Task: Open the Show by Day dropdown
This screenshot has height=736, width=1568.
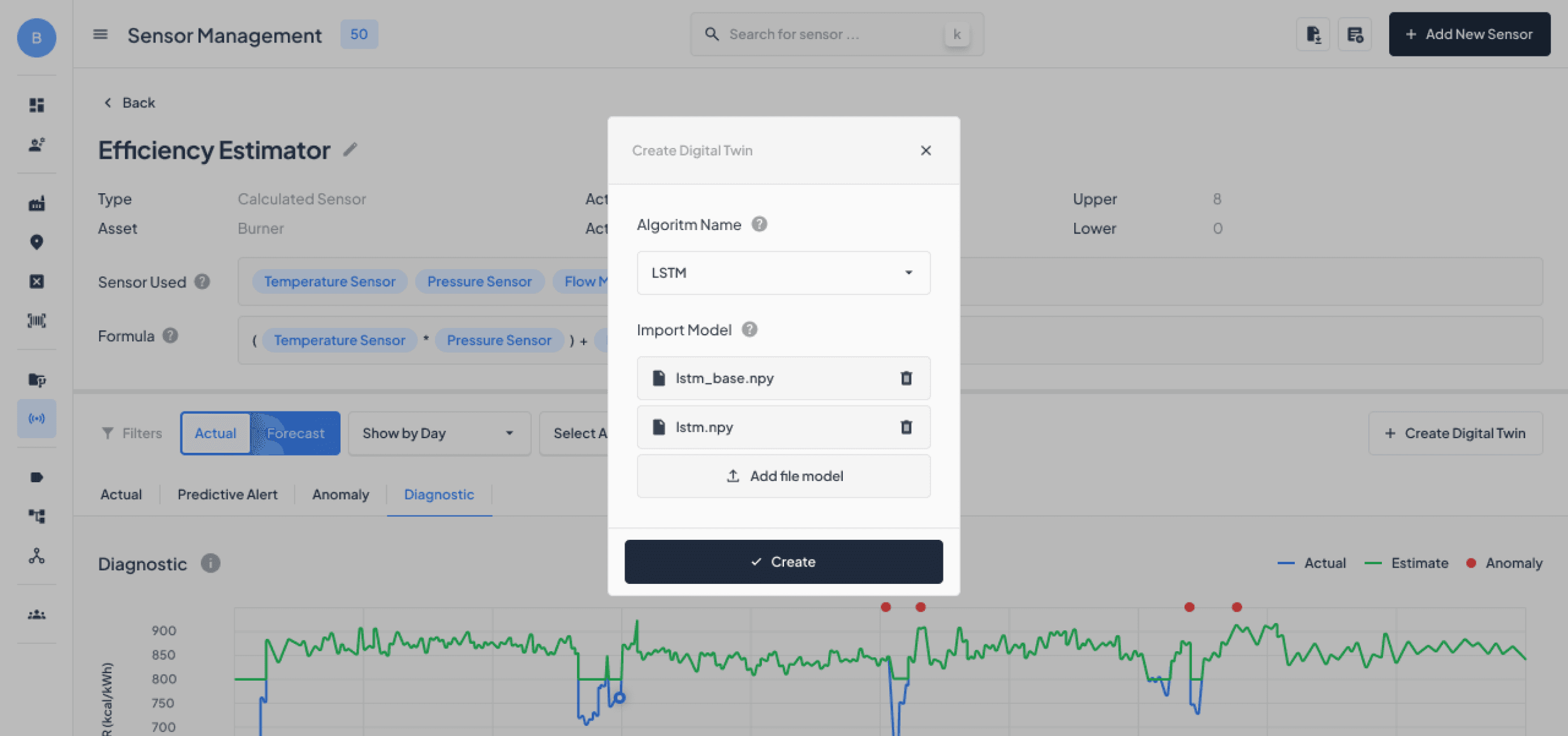Action: pyautogui.click(x=439, y=433)
